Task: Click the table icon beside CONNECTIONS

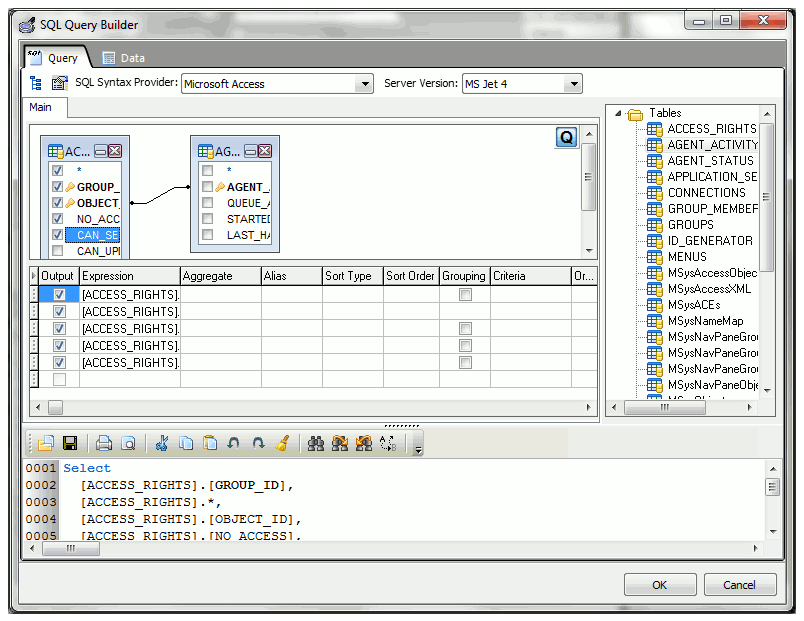Action: click(654, 193)
